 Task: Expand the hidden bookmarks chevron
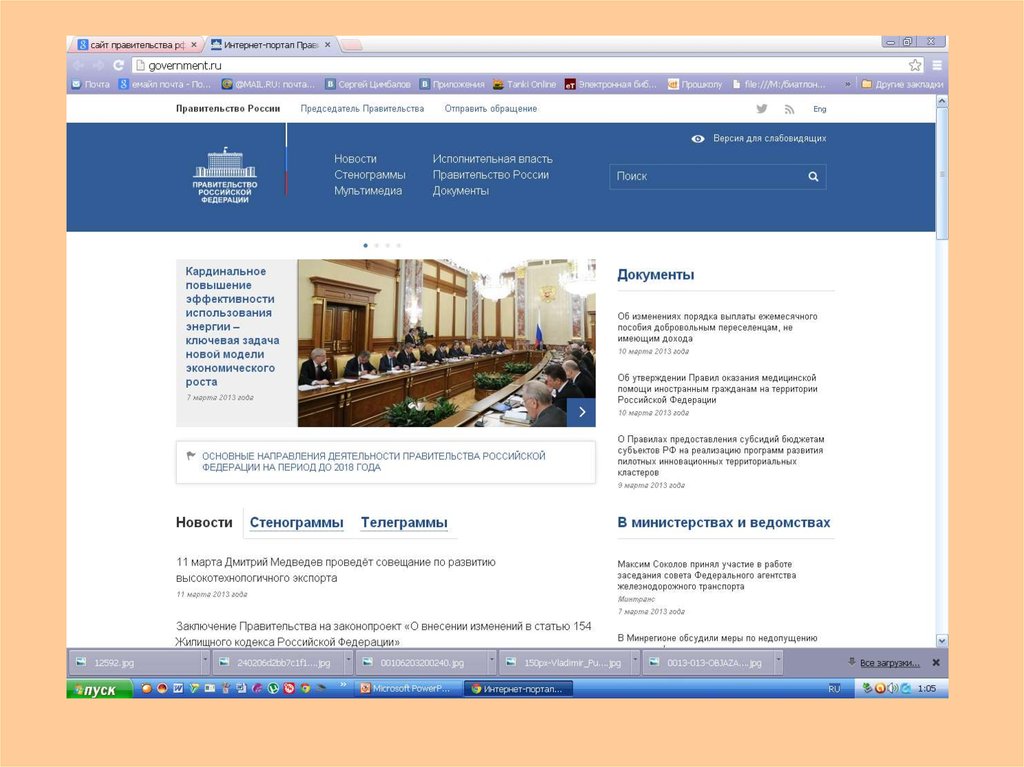(x=849, y=85)
